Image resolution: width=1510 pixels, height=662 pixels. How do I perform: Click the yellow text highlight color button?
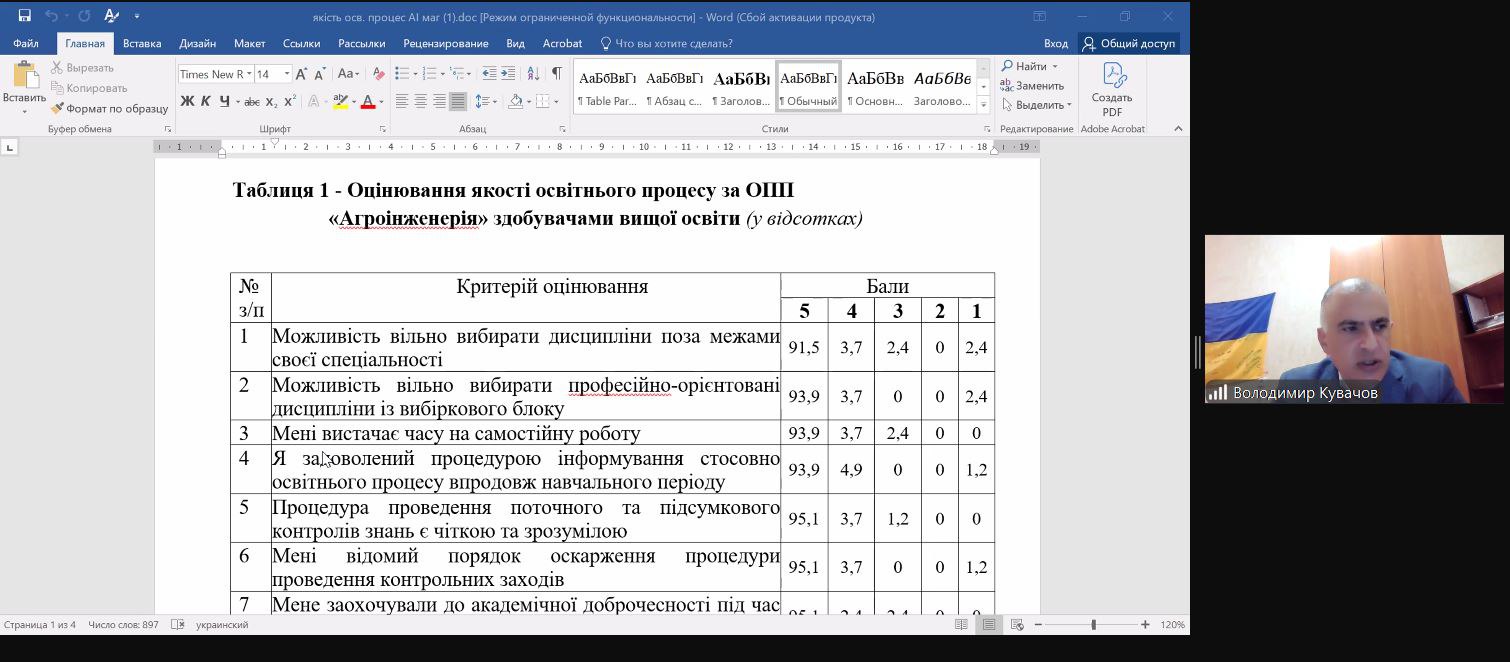(x=339, y=101)
